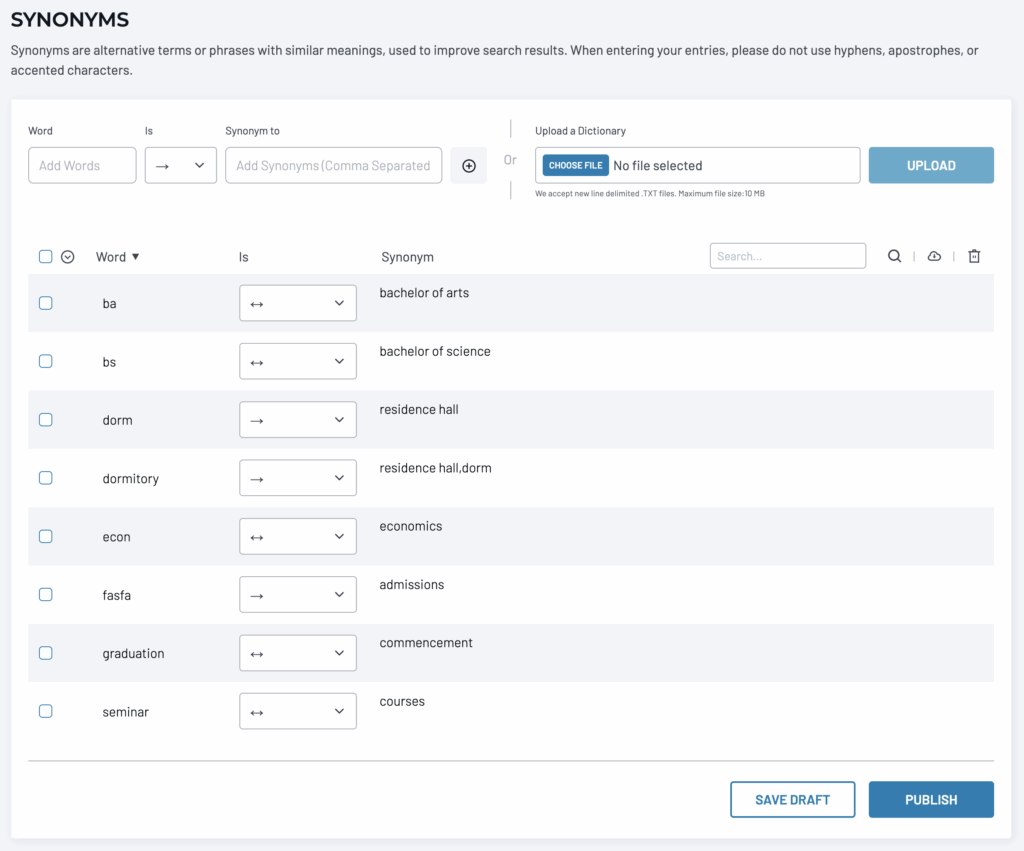This screenshot has width=1024, height=851.
Task: Mark the graduation row checkbox
Action: click(x=45, y=653)
